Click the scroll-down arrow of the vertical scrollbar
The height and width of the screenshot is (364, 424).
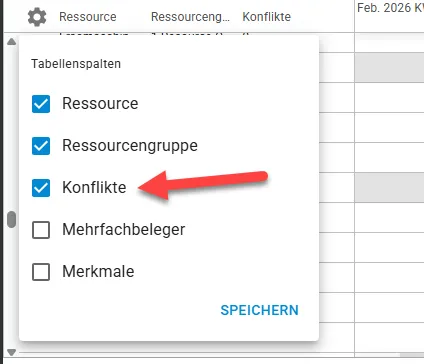pos(11,352)
